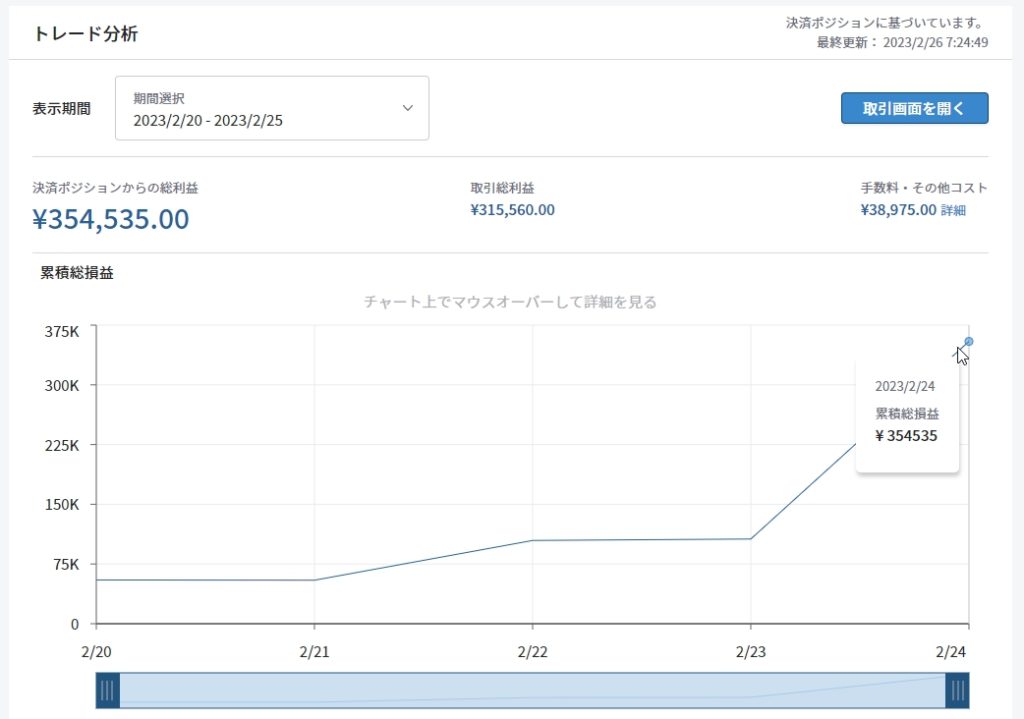
Task: Select the 2/24 x-axis date label
Action: point(951,651)
